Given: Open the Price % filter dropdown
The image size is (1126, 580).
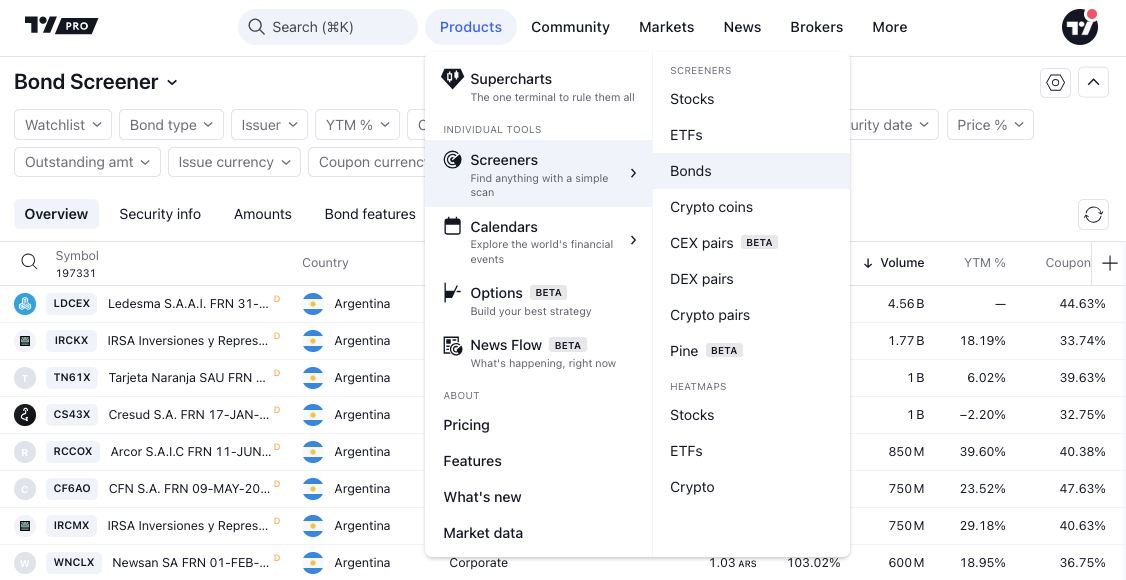Looking at the screenshot, I should pyautogui.click(x=990, y=125).
